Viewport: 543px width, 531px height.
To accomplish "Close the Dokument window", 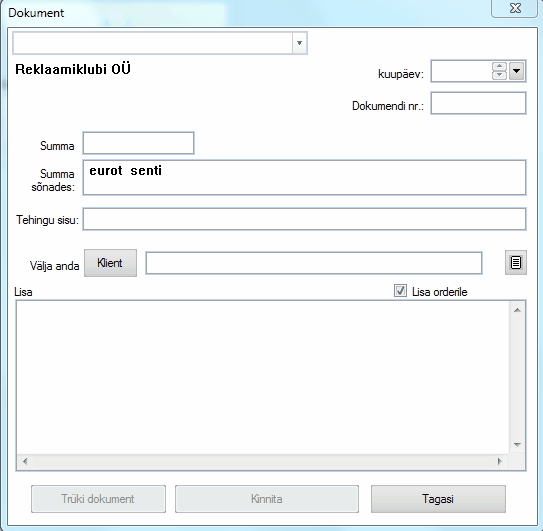I will pyautogui.click(x=515, y=8).
